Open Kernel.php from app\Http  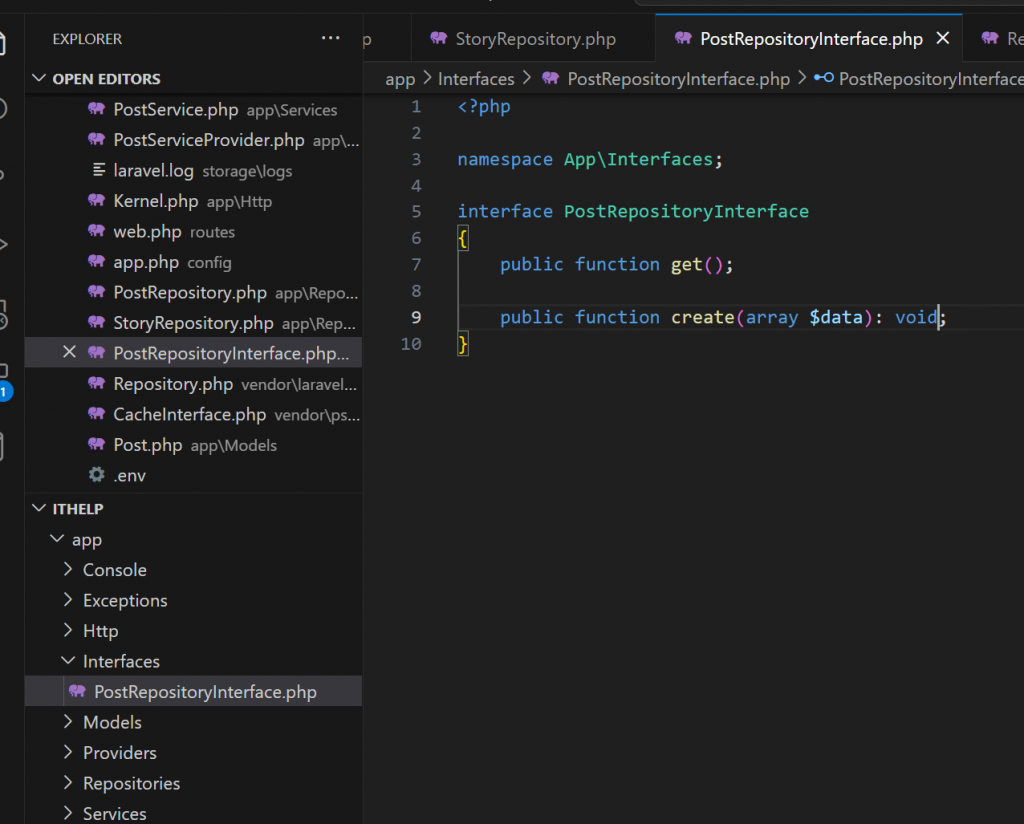193,201
